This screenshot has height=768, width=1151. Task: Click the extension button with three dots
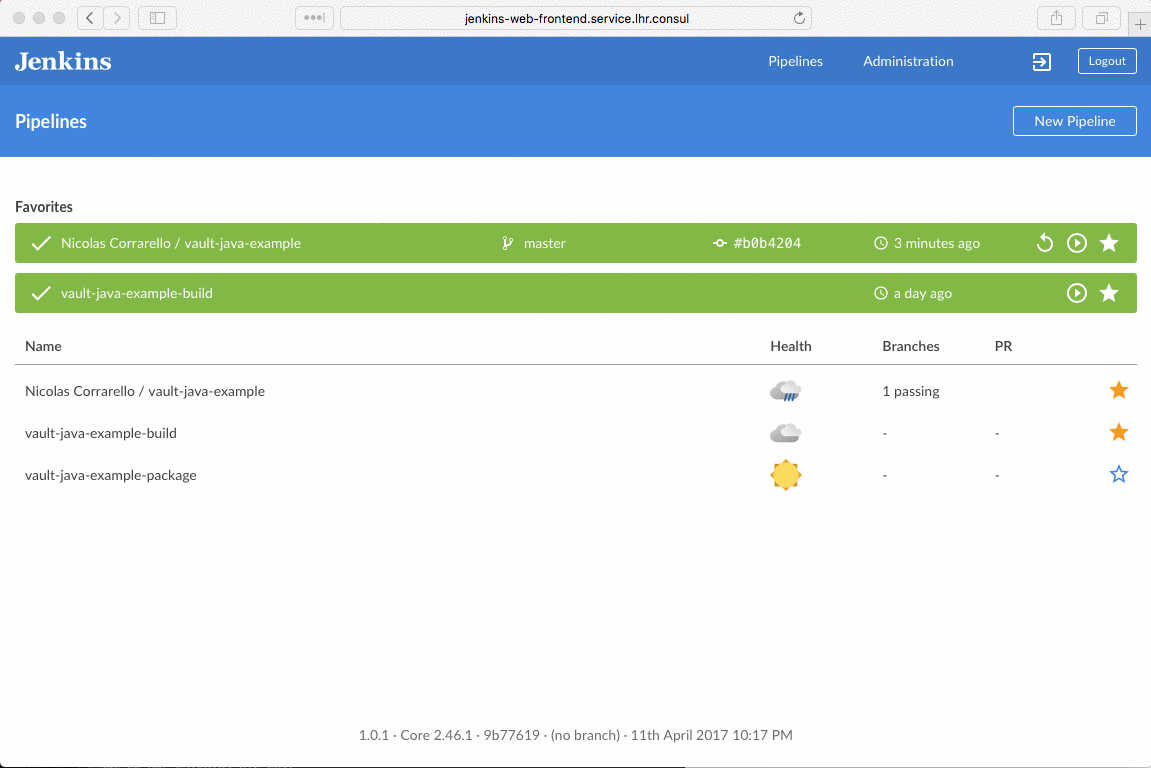314,18
